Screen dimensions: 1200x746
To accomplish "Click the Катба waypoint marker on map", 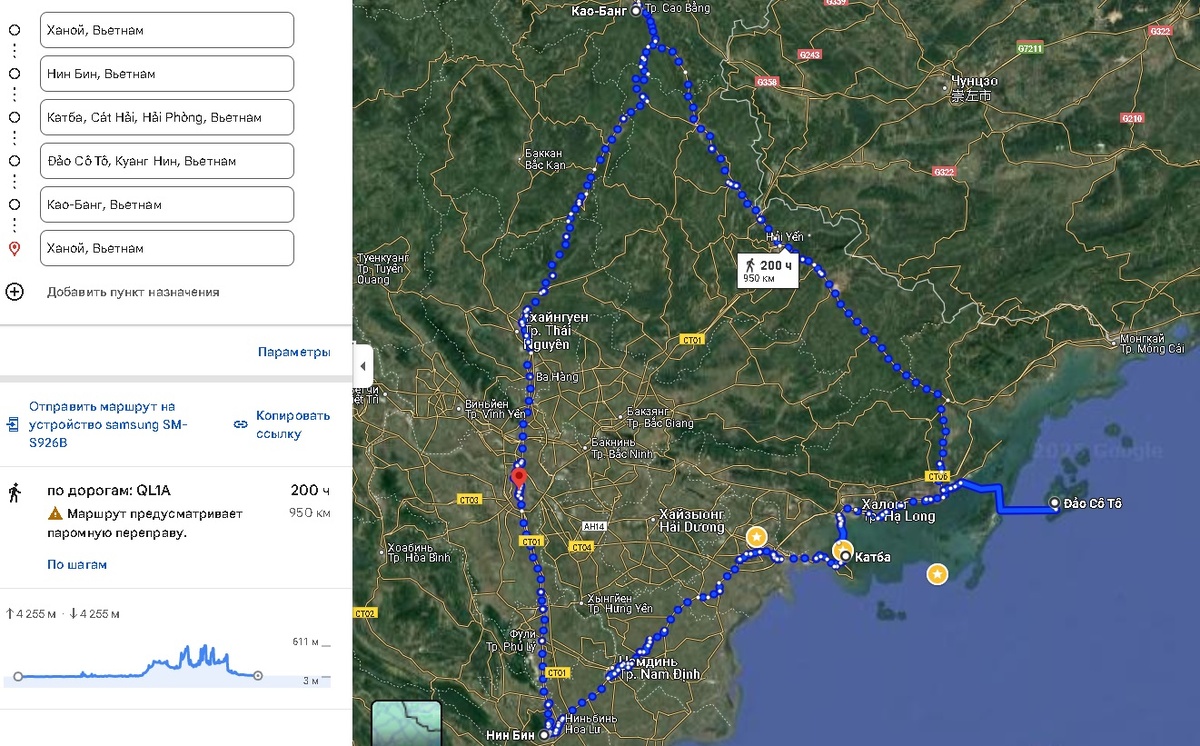I will tap(845, 556).
